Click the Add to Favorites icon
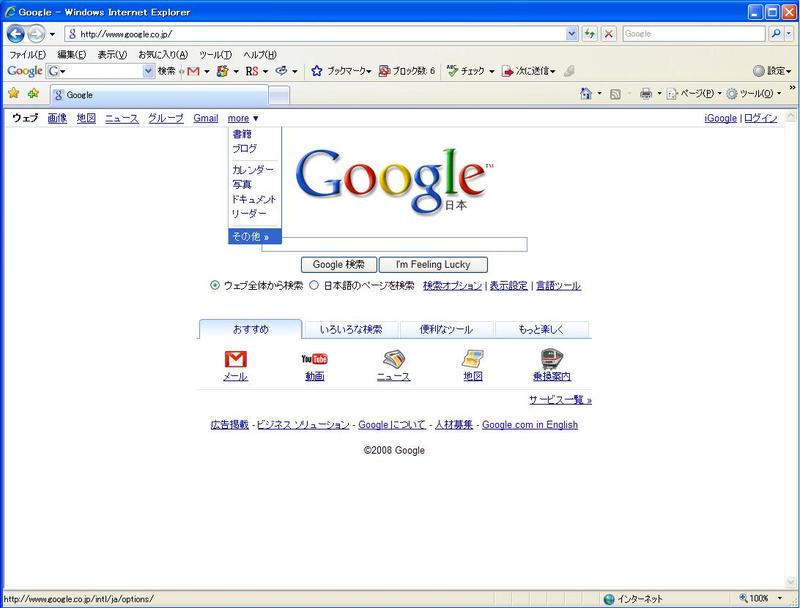The image size is (800, 608). (34, 93)
